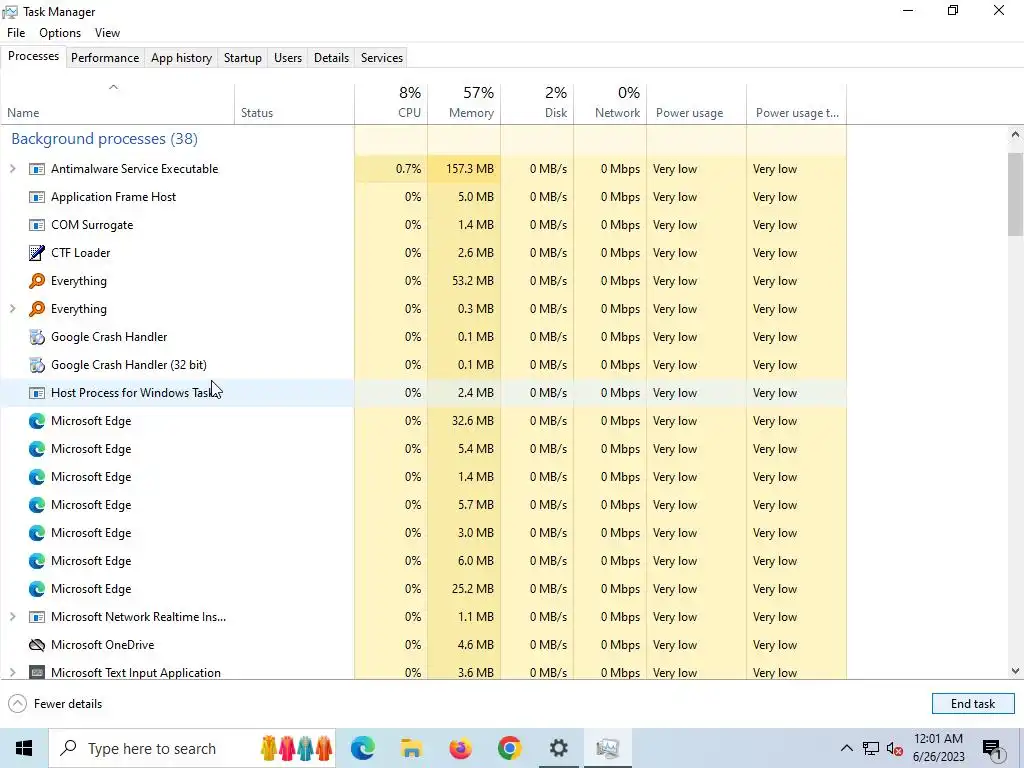
Task: Sort by the Disk column header
Action: pyautogui.click(x=537, y=104)
